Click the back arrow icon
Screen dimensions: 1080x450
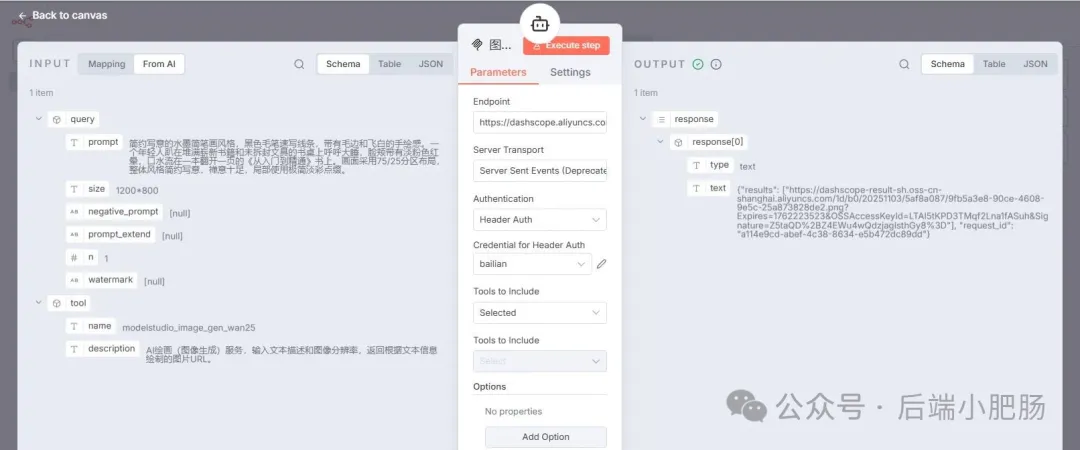click(22, 16)
